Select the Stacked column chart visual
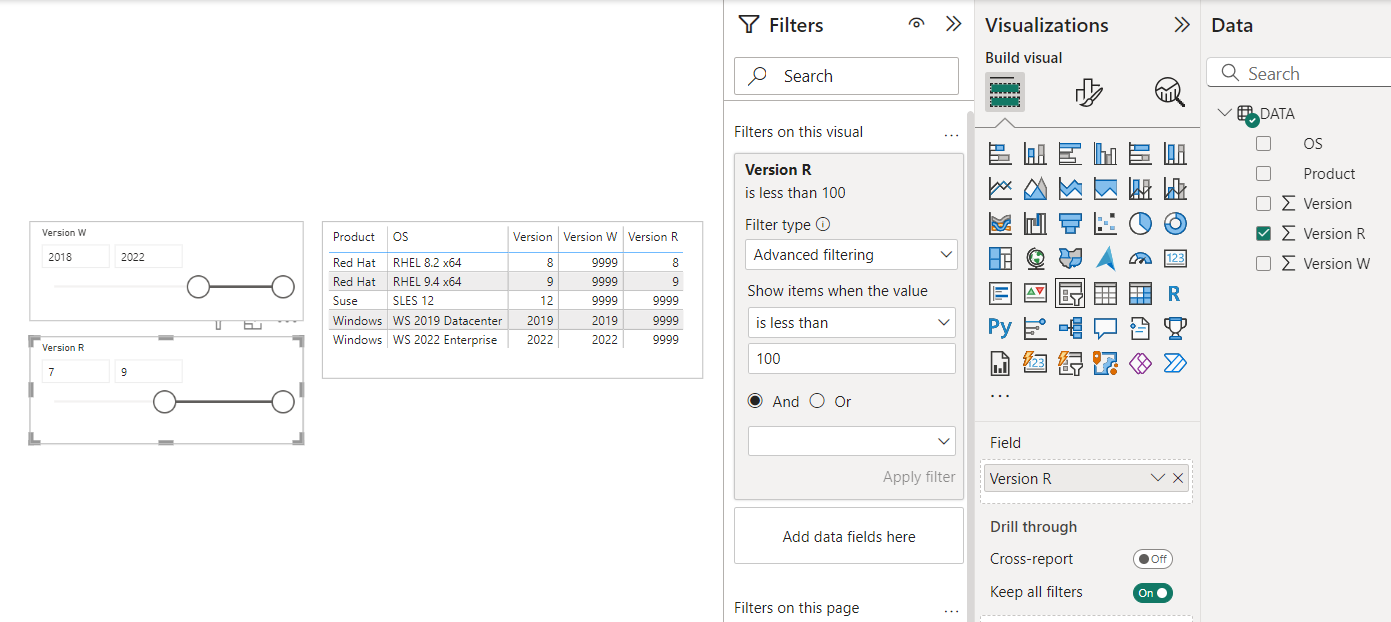The height and width of the screenshot is (622, 1391). point(1035,154)
